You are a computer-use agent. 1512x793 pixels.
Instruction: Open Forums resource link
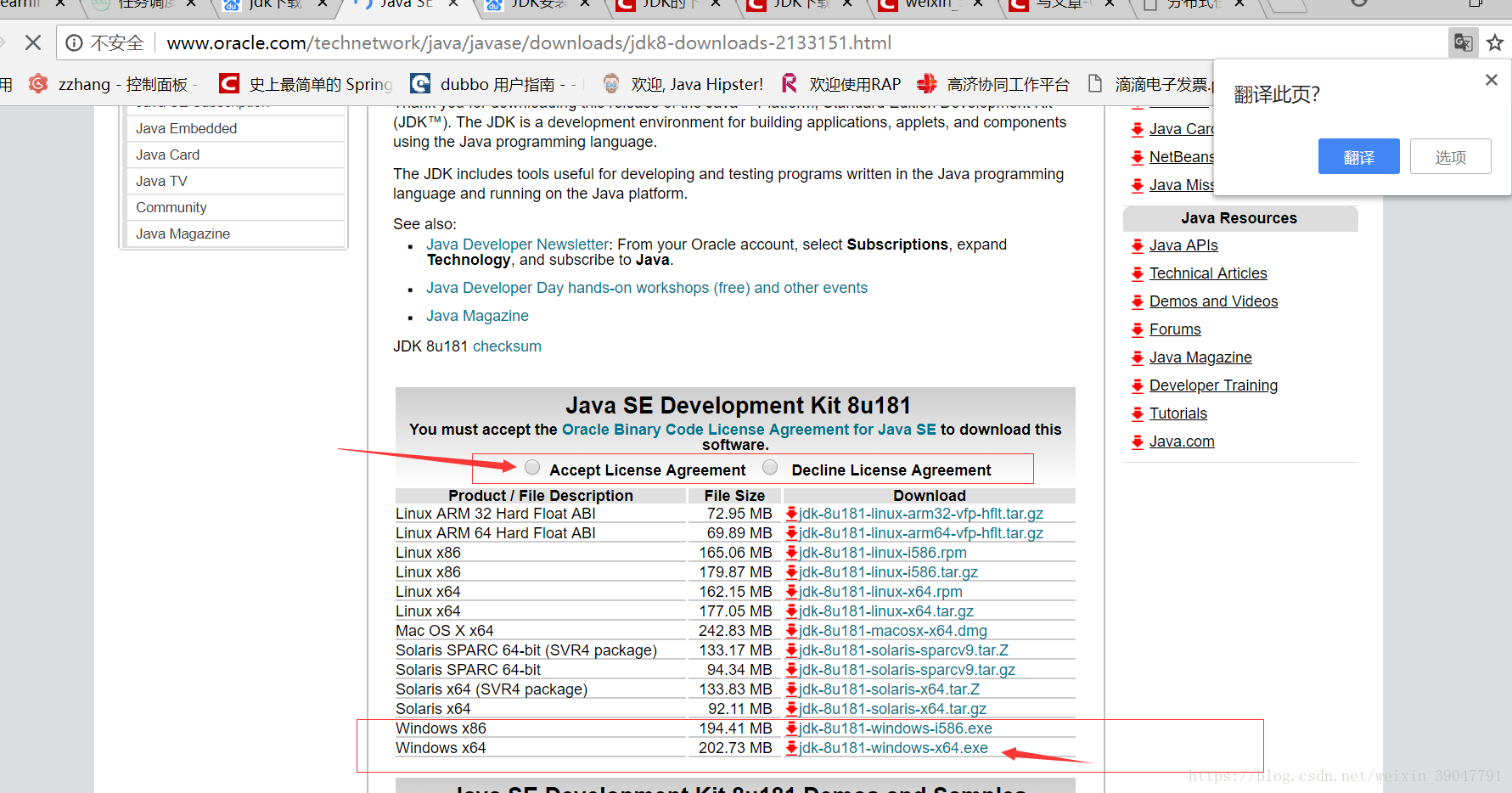click(1175, 329)
